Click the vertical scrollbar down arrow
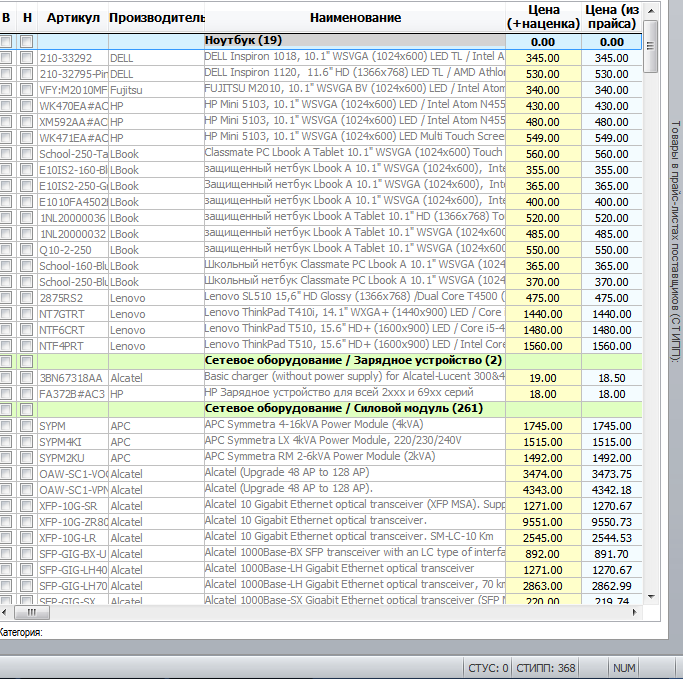 [x=651, y=597]
